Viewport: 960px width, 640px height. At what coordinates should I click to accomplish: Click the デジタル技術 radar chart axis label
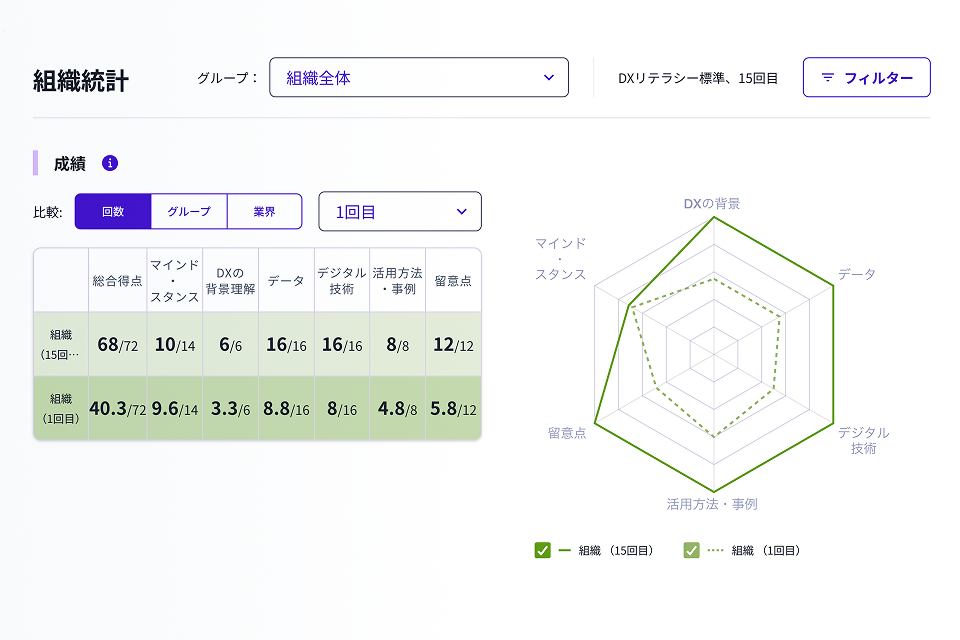coord(863,440)
